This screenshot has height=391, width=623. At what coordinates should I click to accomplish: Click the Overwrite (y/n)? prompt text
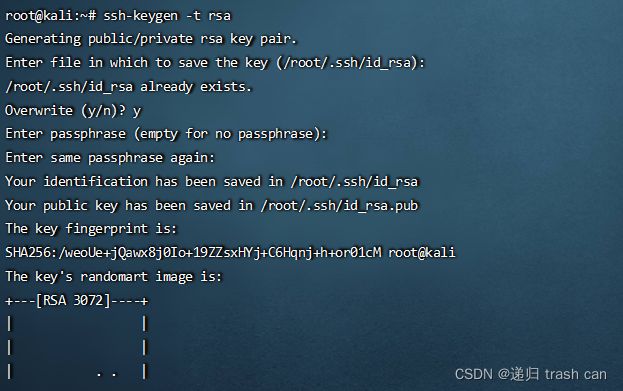point(66,110)
